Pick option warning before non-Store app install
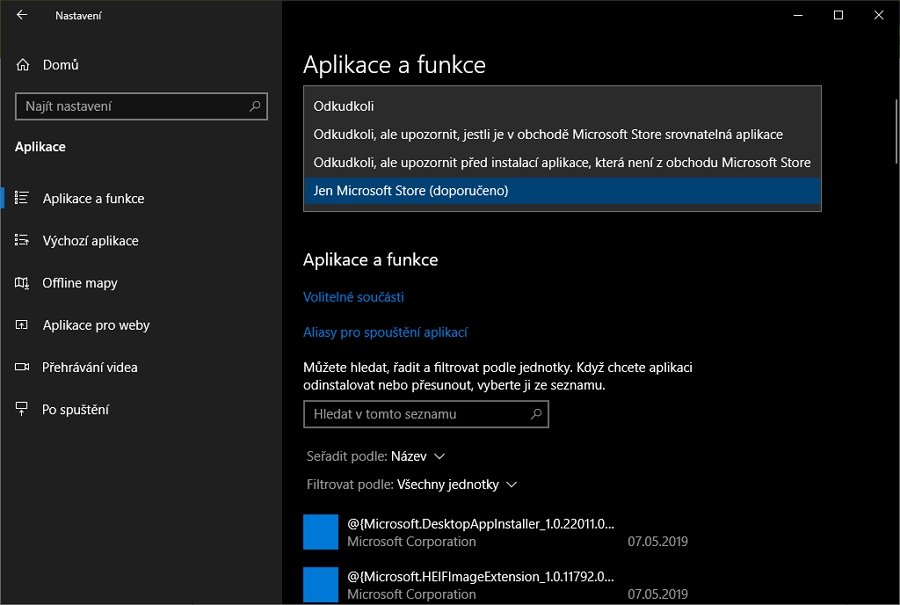This screenshot has width=900, height=605. pyautogui.click(x=561, y=162)
